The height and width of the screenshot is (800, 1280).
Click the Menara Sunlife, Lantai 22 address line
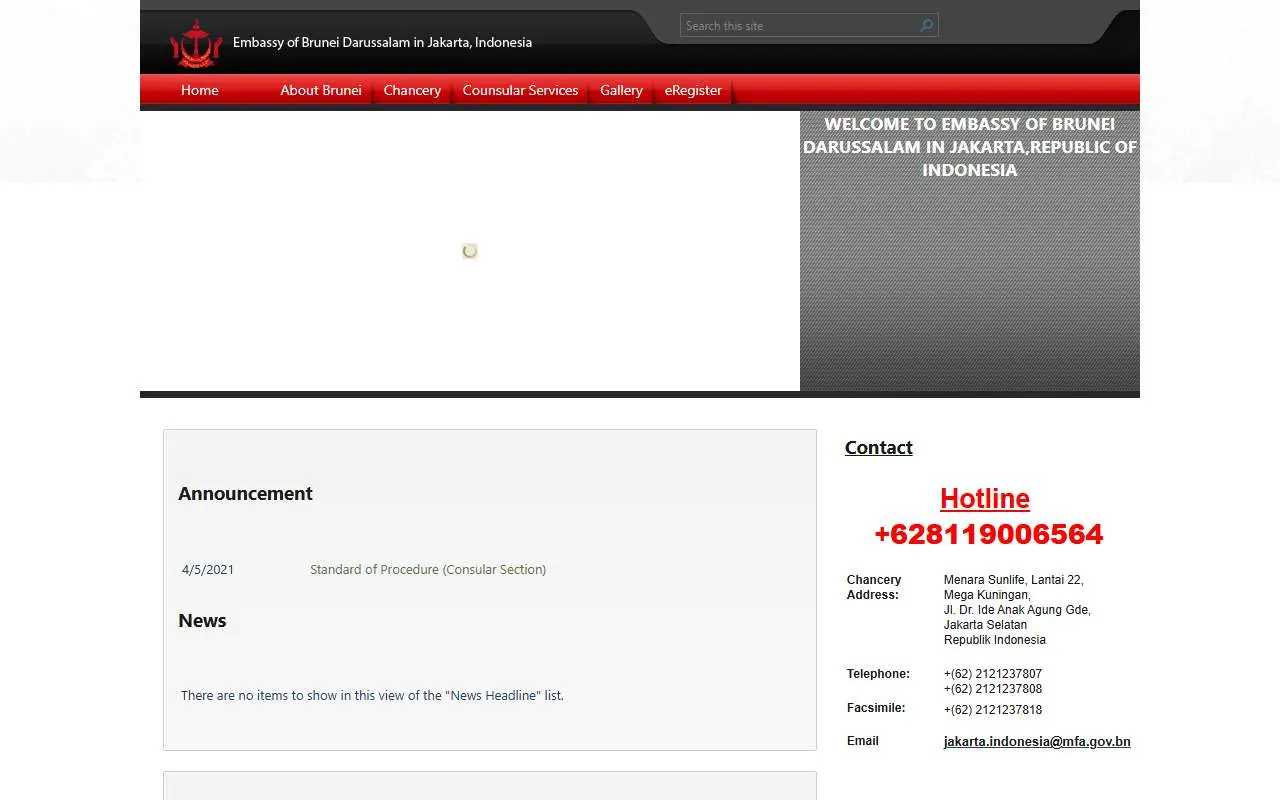tap(1014, 580)
